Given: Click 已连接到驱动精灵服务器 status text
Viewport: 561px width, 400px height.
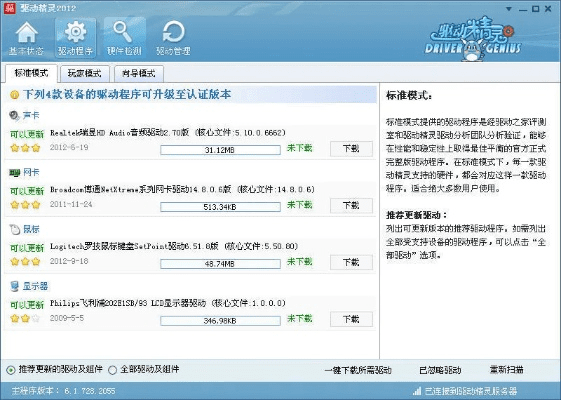Looking at the screenshot, I should [x=471, y=391].
